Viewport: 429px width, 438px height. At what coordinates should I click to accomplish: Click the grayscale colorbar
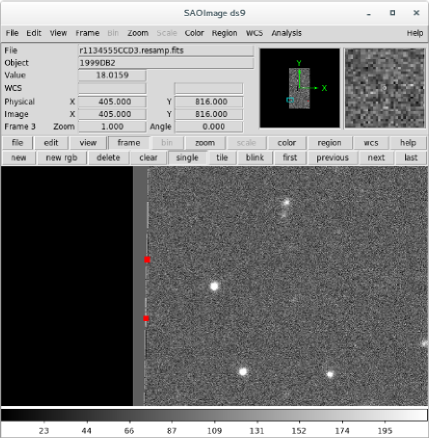click(x=214, y=415)
